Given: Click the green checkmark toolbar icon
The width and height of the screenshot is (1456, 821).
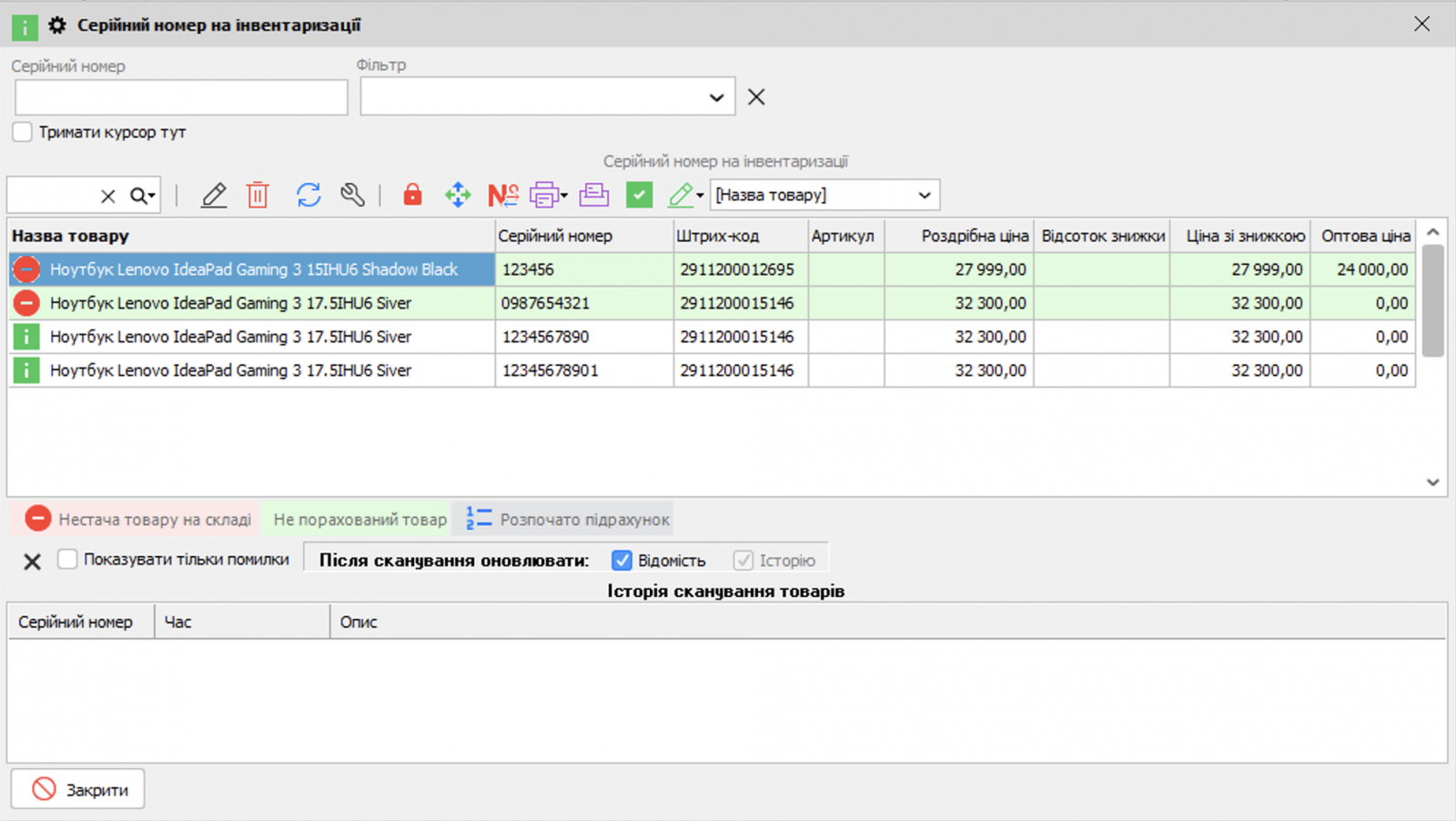Looking at the screenshot, I should [639, 194].
